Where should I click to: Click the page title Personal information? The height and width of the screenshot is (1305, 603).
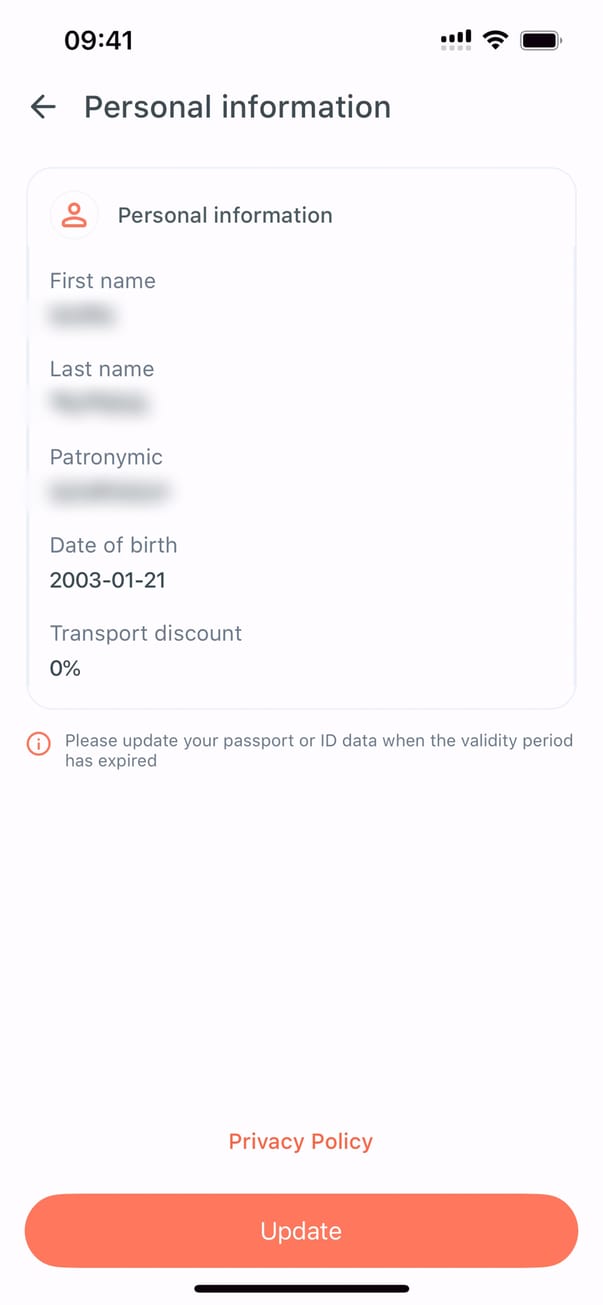237,107
